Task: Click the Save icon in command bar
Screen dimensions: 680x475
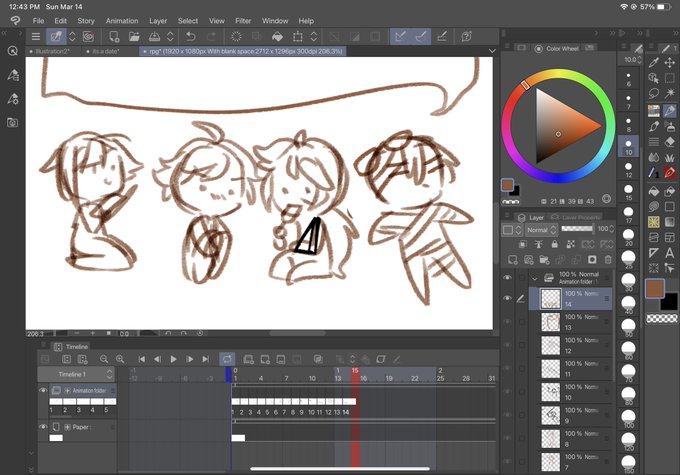Action: pos(154,37)
